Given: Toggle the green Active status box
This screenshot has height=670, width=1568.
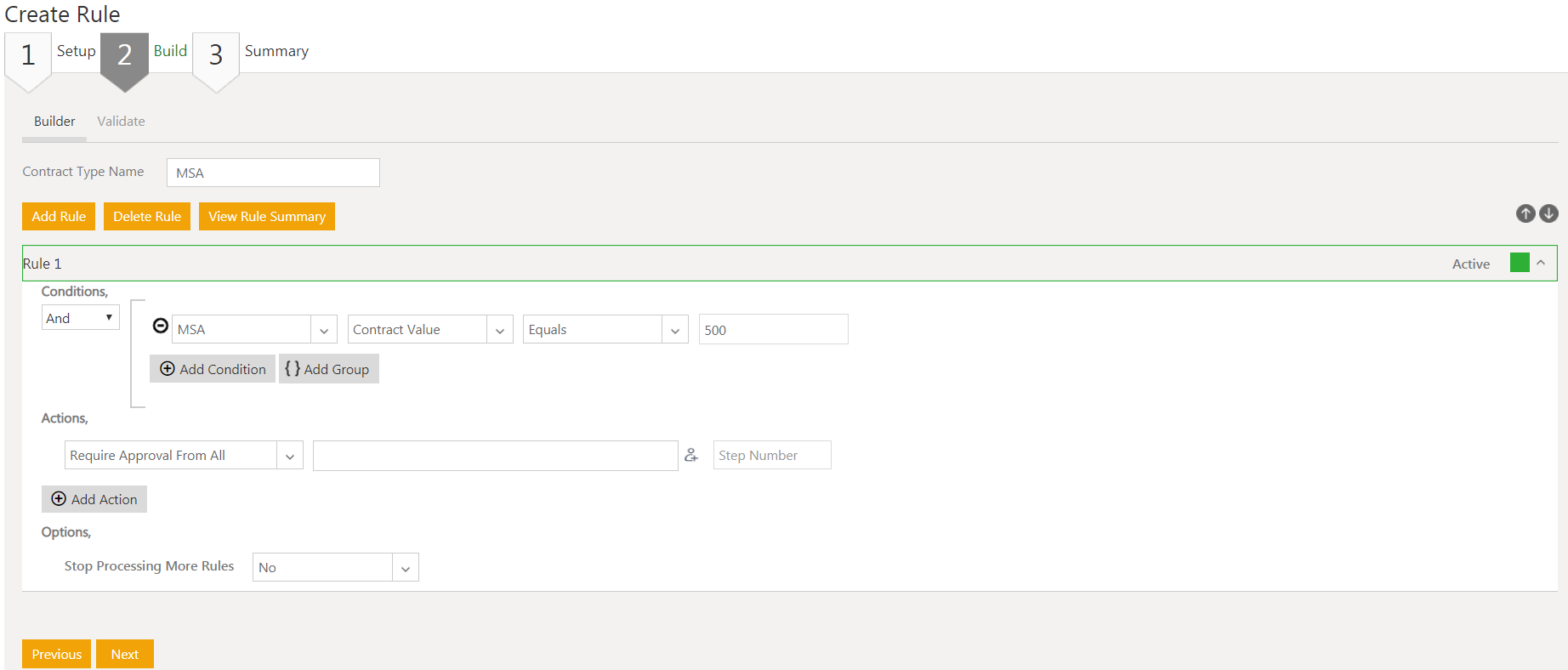Looking at the screenshot, I should click(x=1520, y=263).
